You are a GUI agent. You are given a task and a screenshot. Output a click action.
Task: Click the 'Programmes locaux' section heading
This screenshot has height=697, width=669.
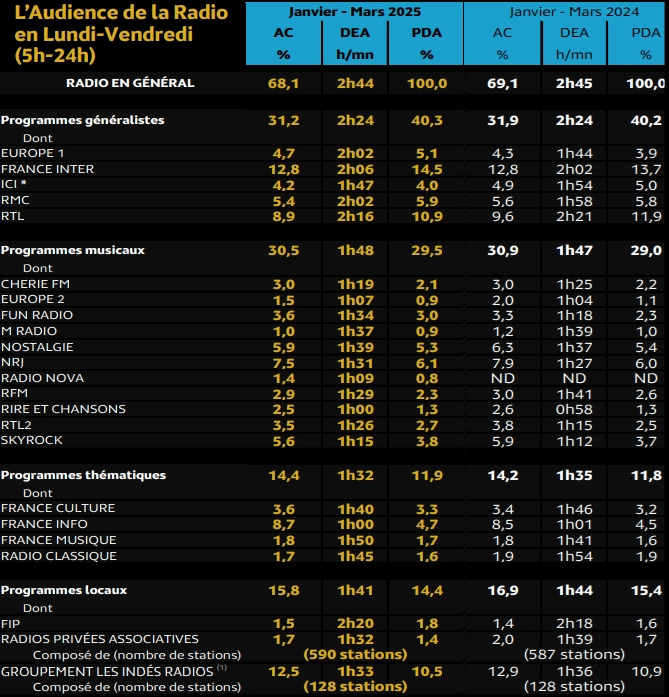tap(64, 590)
